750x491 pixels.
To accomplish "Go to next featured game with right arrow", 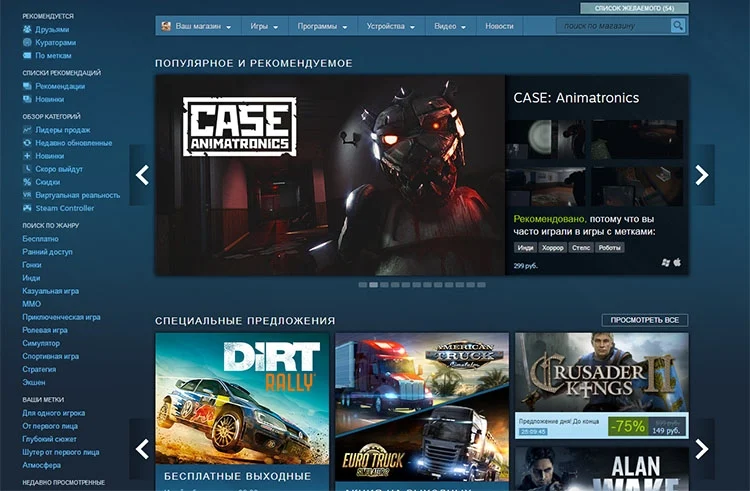I will (702, 175).
